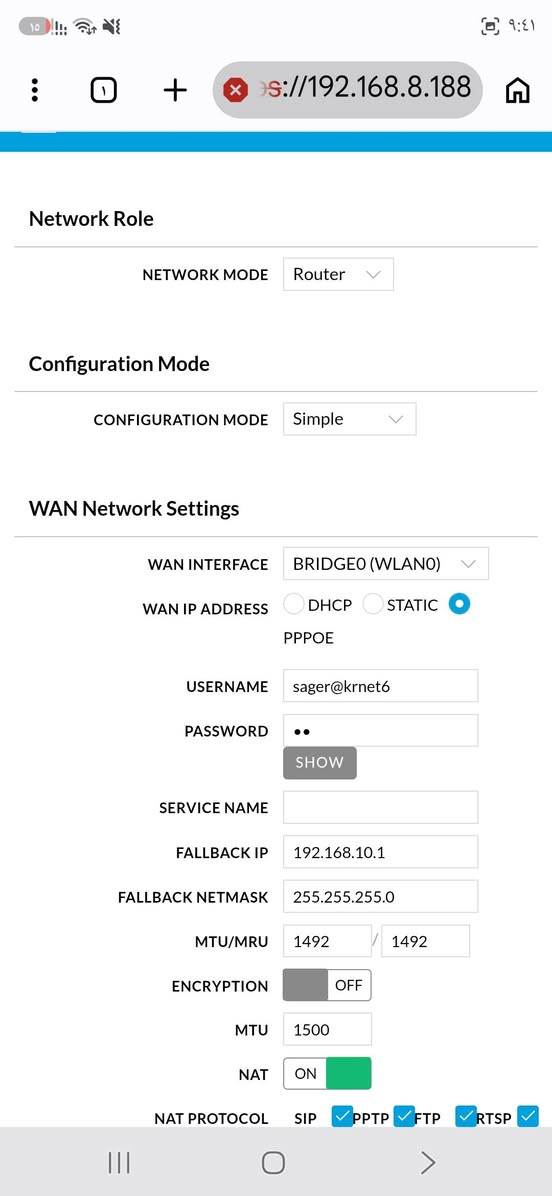The width and height of the screenshot is (552, 1196).
Task: Tap the Android home navigation button
Action: tap(273, 1162)
